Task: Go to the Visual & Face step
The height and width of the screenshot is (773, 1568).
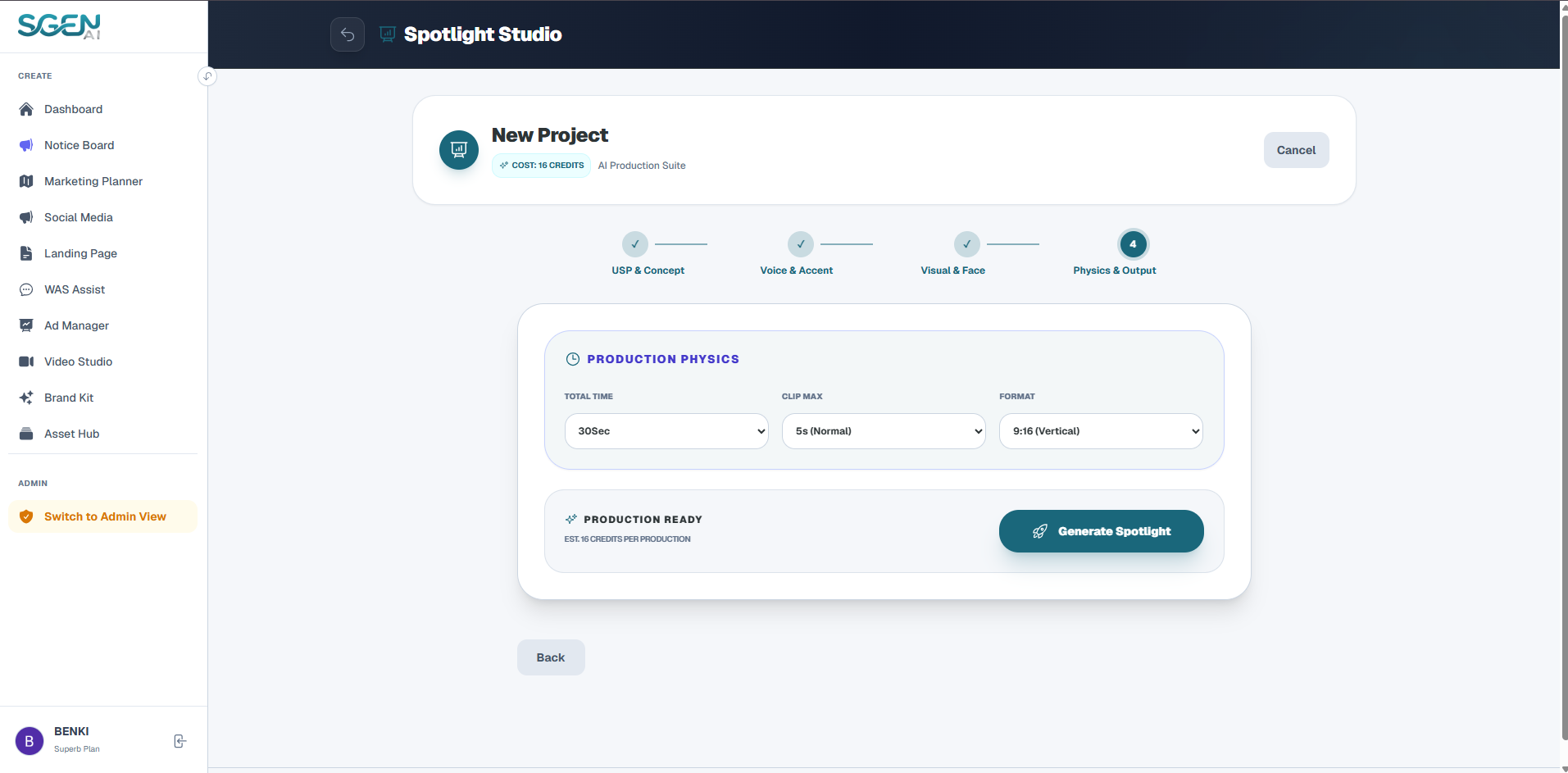Action: (x=967, y=244)
